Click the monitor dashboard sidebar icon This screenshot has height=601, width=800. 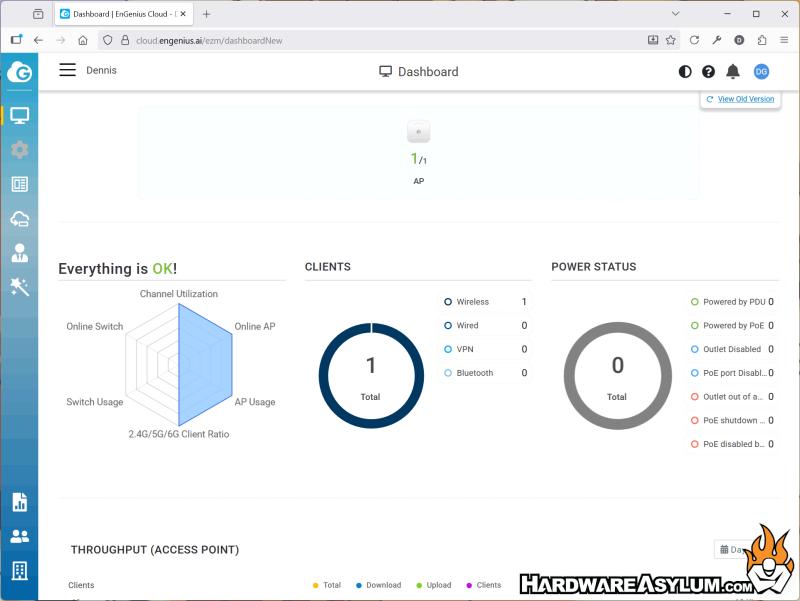[x=19, y=115]
